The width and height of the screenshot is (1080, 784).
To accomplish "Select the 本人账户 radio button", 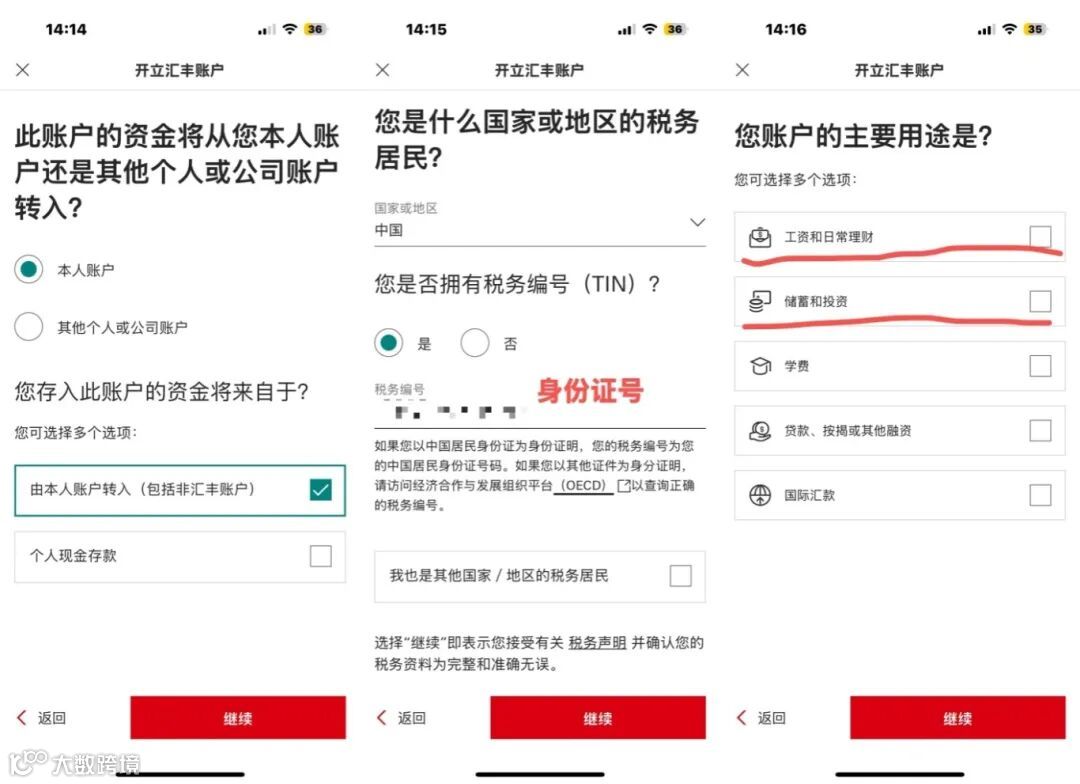I will pyautogui.click(x=29, y=269).
